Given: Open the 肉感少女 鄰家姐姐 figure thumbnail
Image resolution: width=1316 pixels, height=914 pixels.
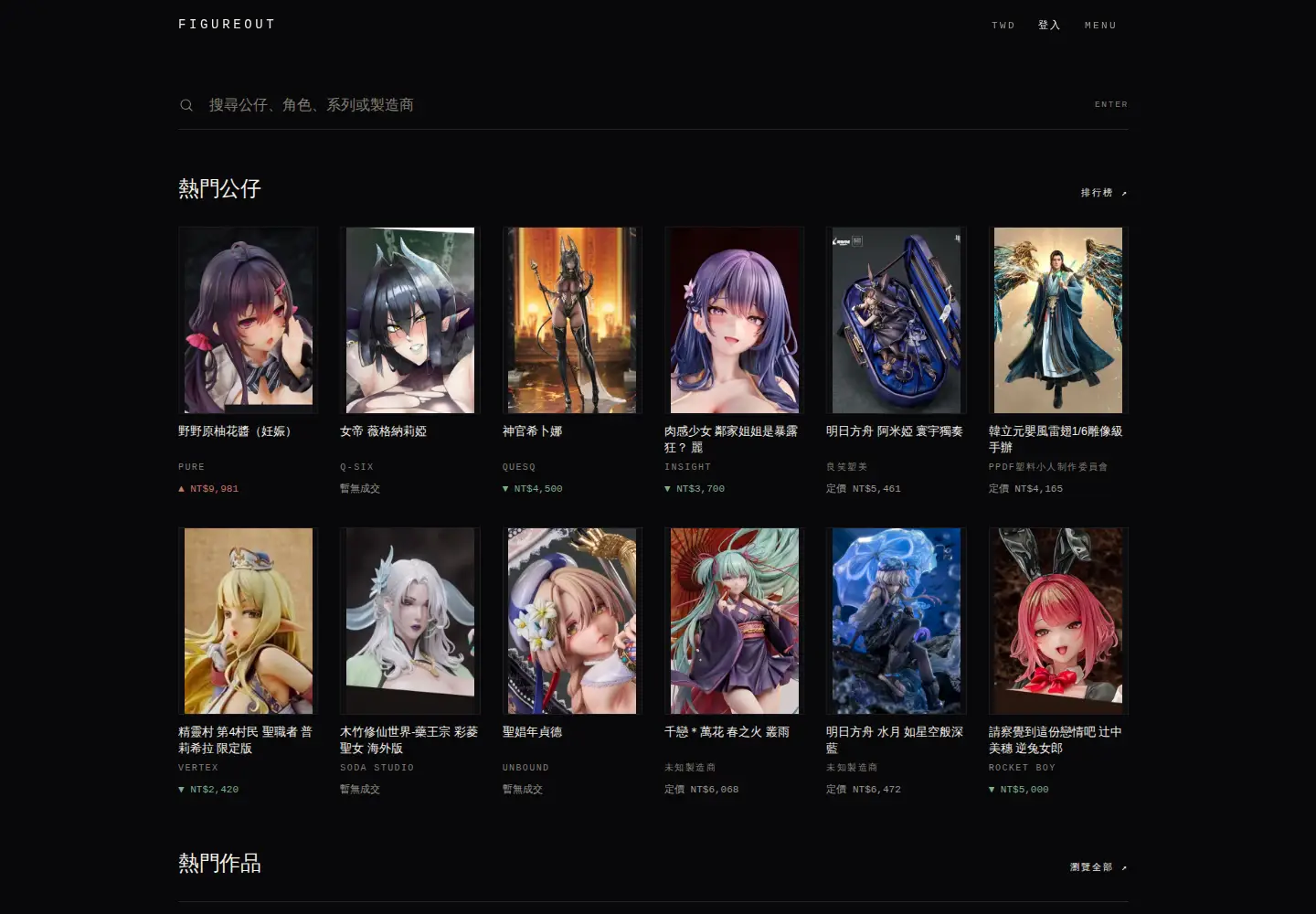Looking at the screenshot, I should pyautogui.click(x=735, y=320).
